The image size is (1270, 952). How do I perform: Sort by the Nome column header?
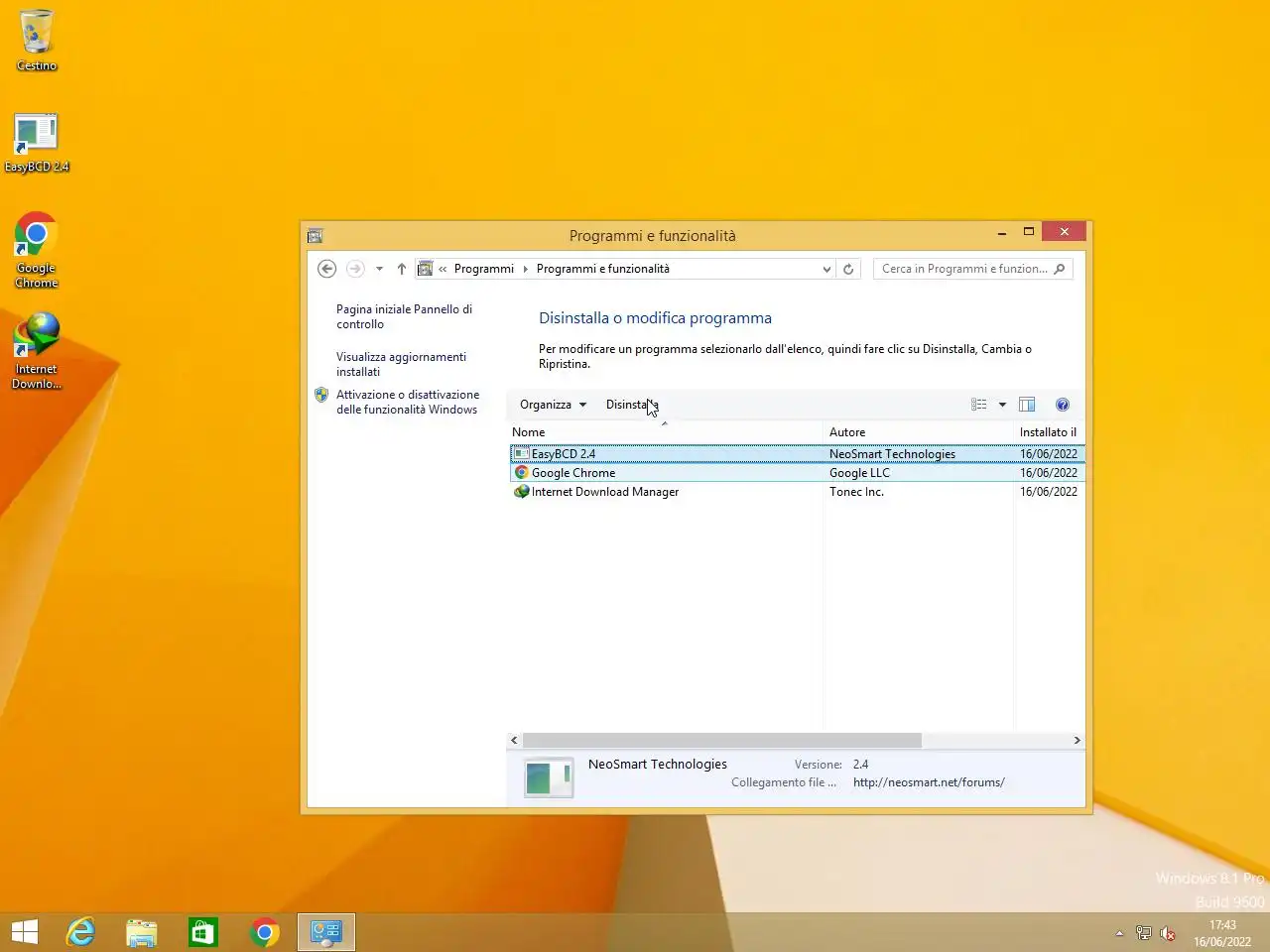(x=665, y=432)
